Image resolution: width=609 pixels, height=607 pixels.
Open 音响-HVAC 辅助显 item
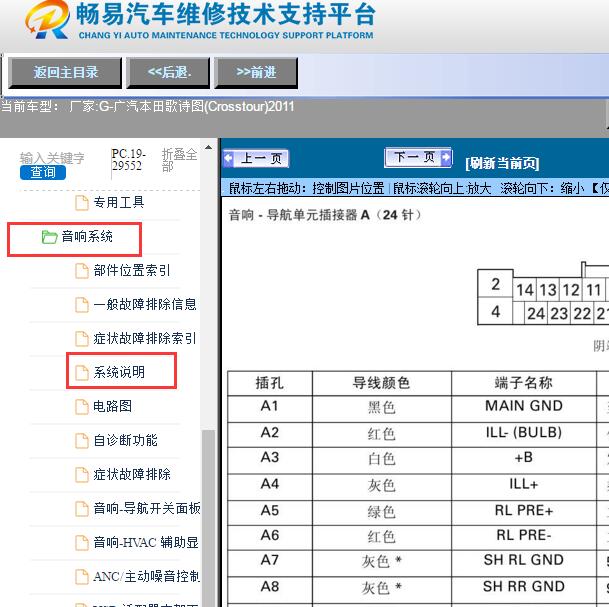coord(146,542)
